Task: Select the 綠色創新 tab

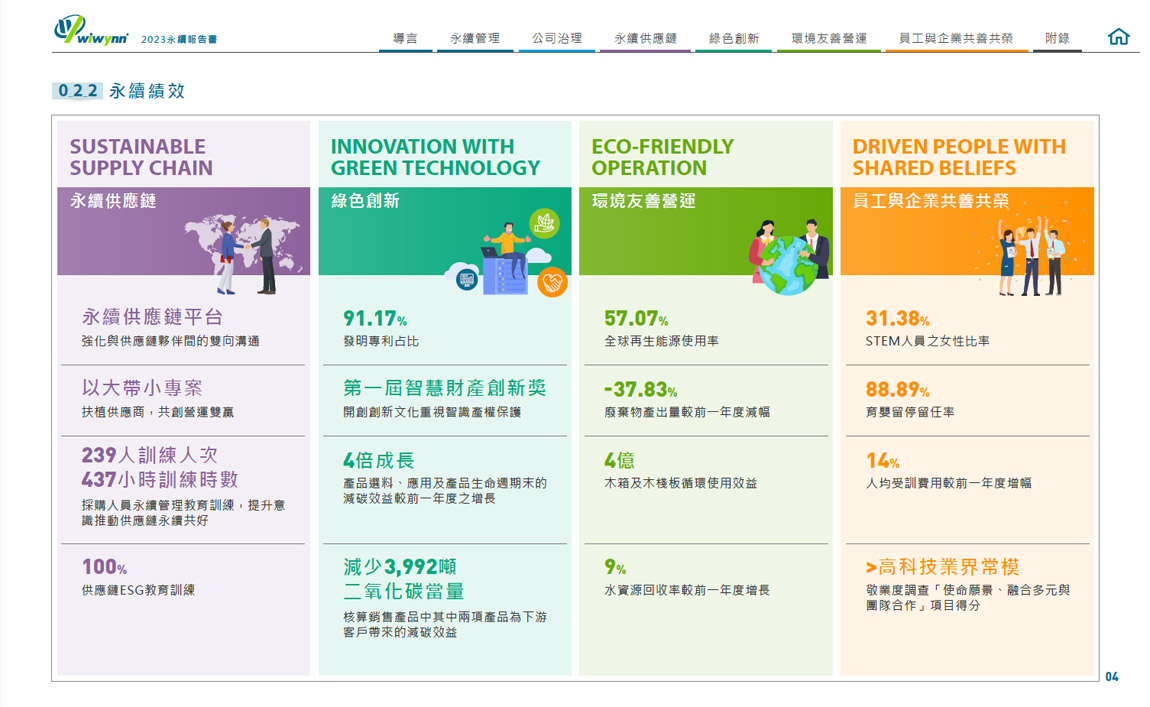Action: coord(733,38)
